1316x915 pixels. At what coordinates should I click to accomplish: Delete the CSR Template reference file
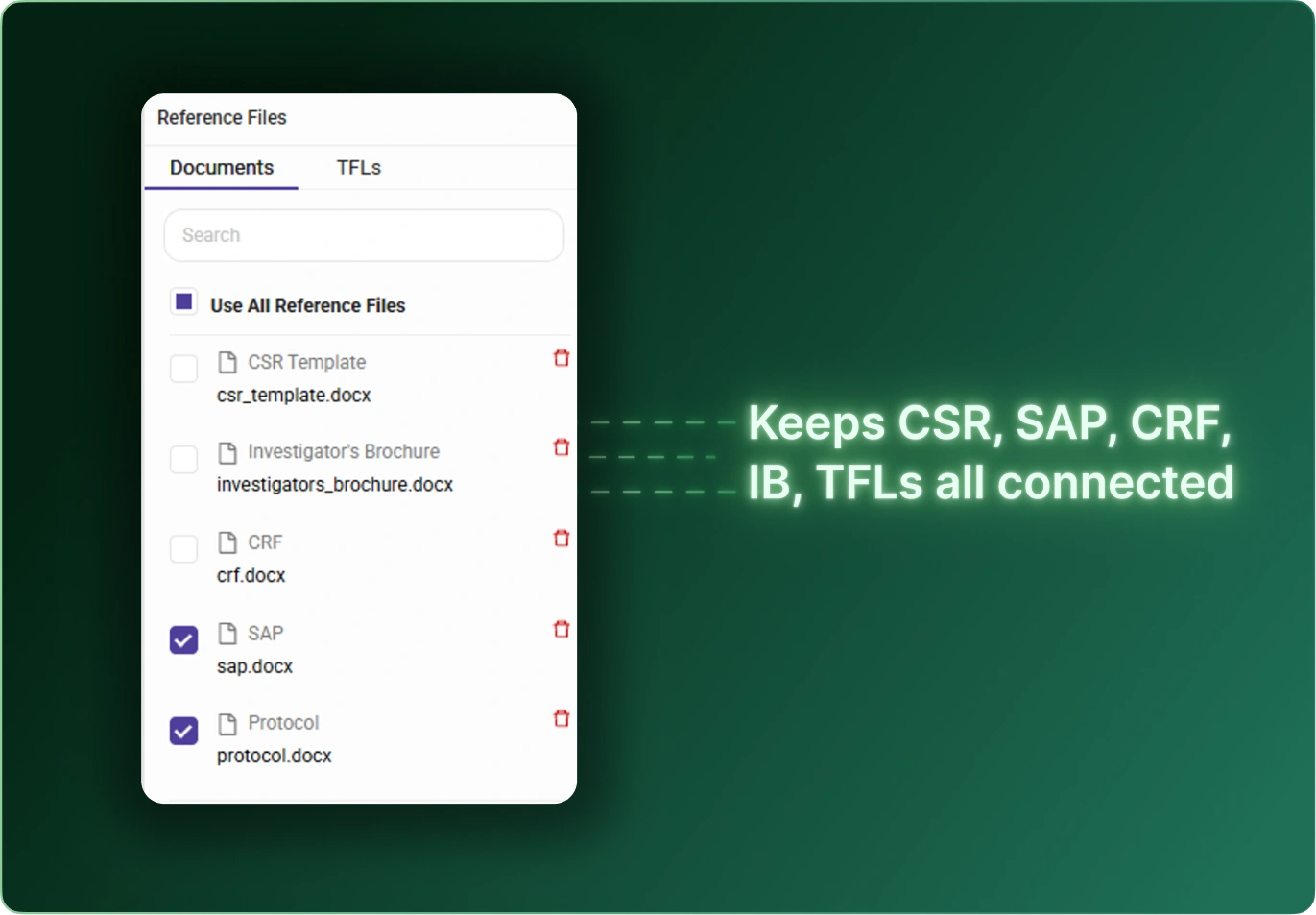coord(562,358)
